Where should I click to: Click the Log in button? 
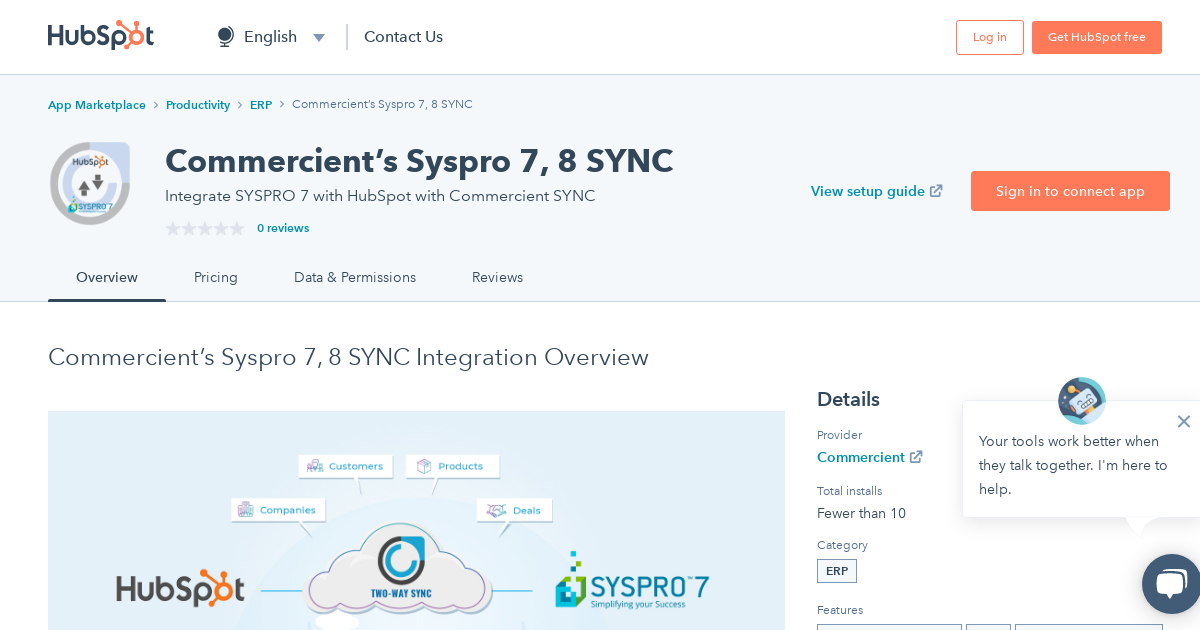pyautogui.click(x=989, y=36)
